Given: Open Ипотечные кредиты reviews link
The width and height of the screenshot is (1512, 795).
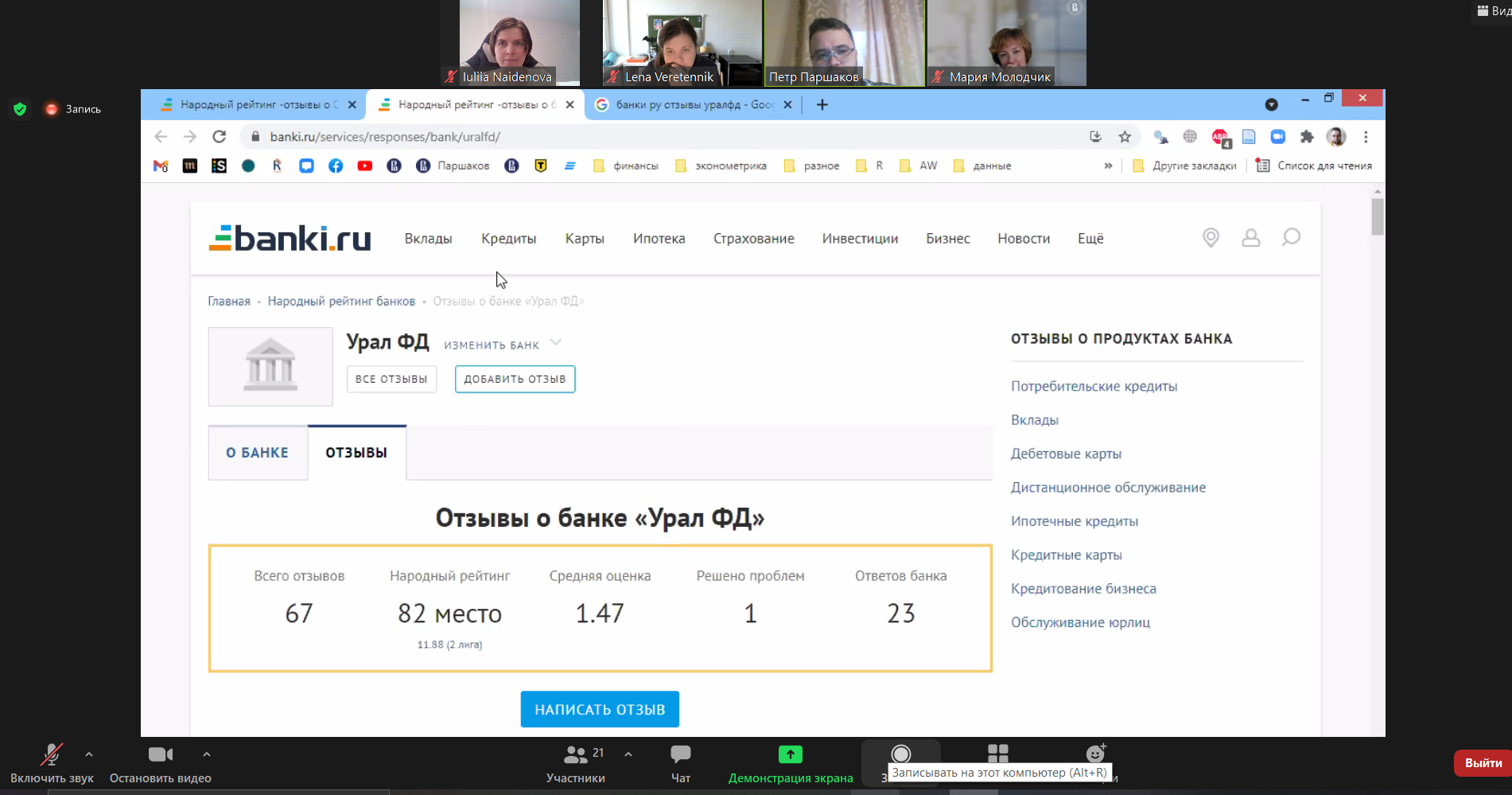Looking at the screenshot, I should point(1075,521).
